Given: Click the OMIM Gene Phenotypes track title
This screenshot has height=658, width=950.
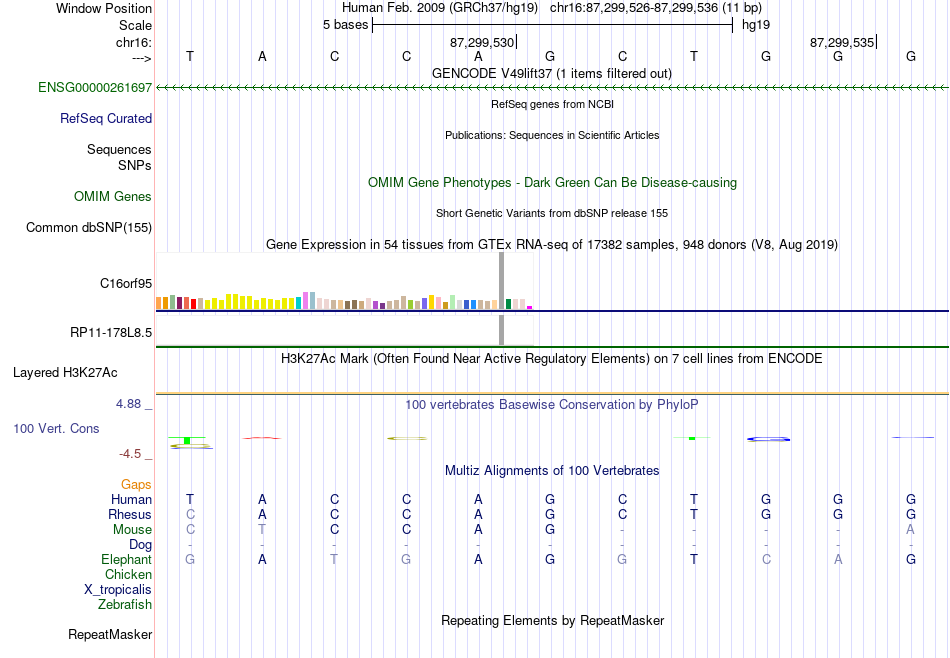Looking at the screenshot, I should tap(552, 182).
